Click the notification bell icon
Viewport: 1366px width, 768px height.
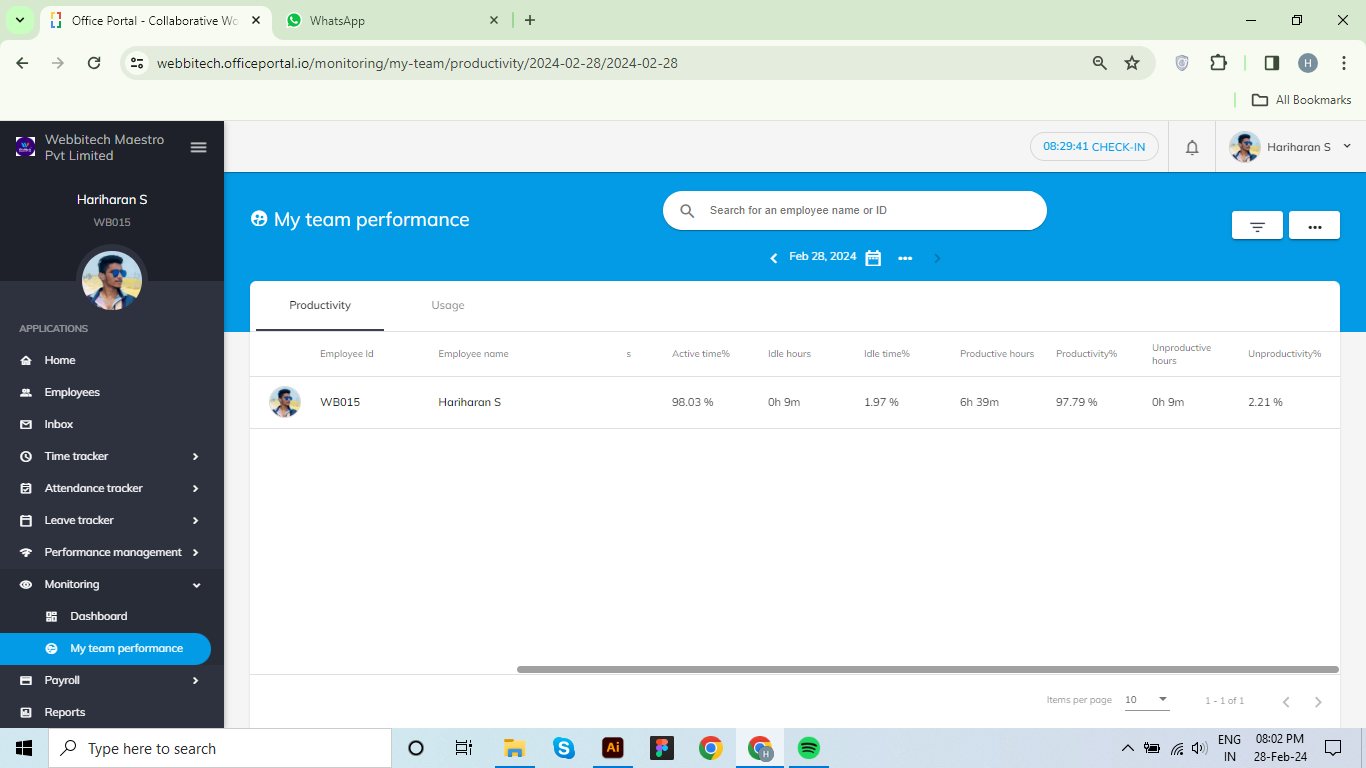point(1192,147)
